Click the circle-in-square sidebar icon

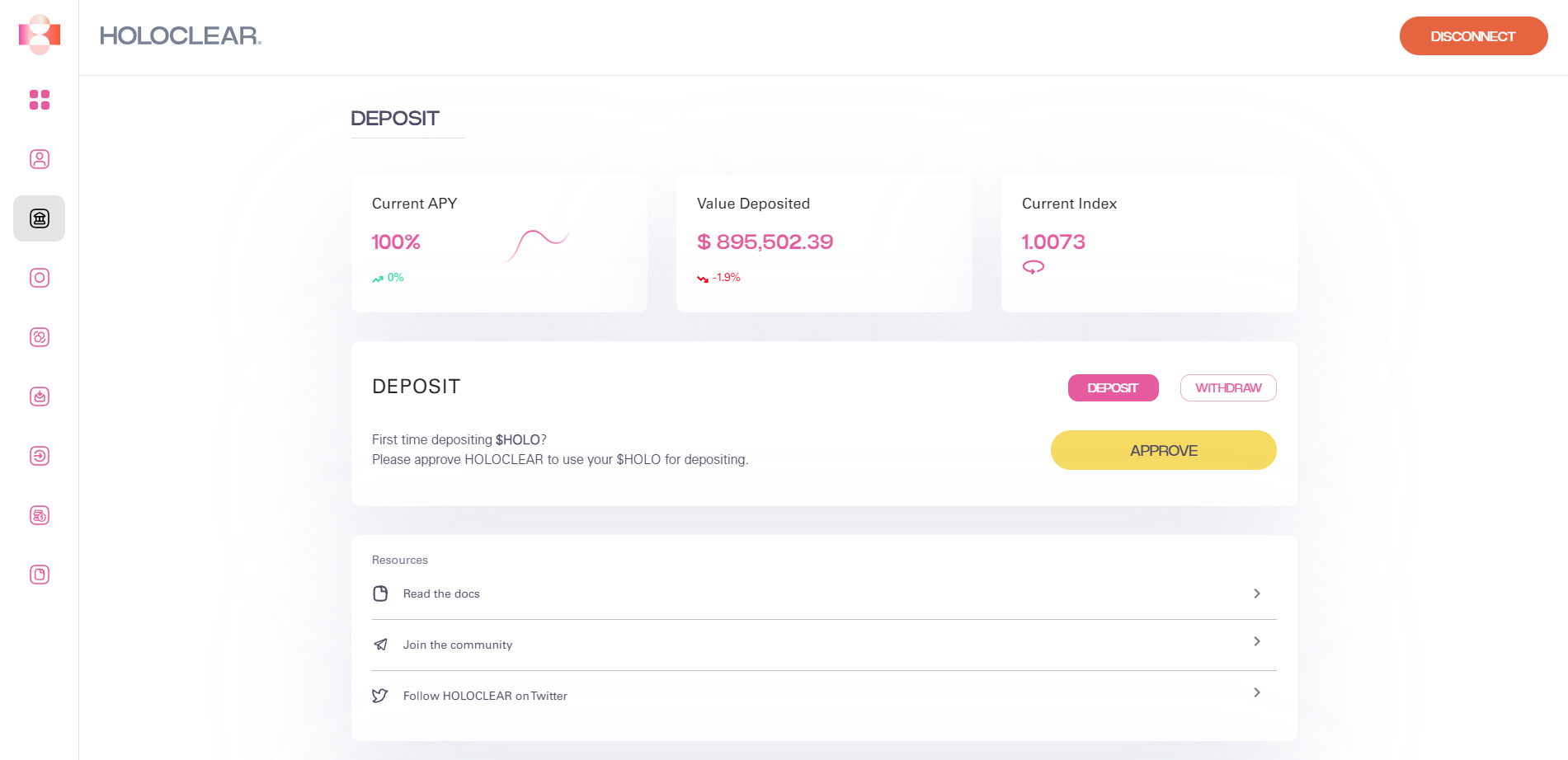[40, 278]
